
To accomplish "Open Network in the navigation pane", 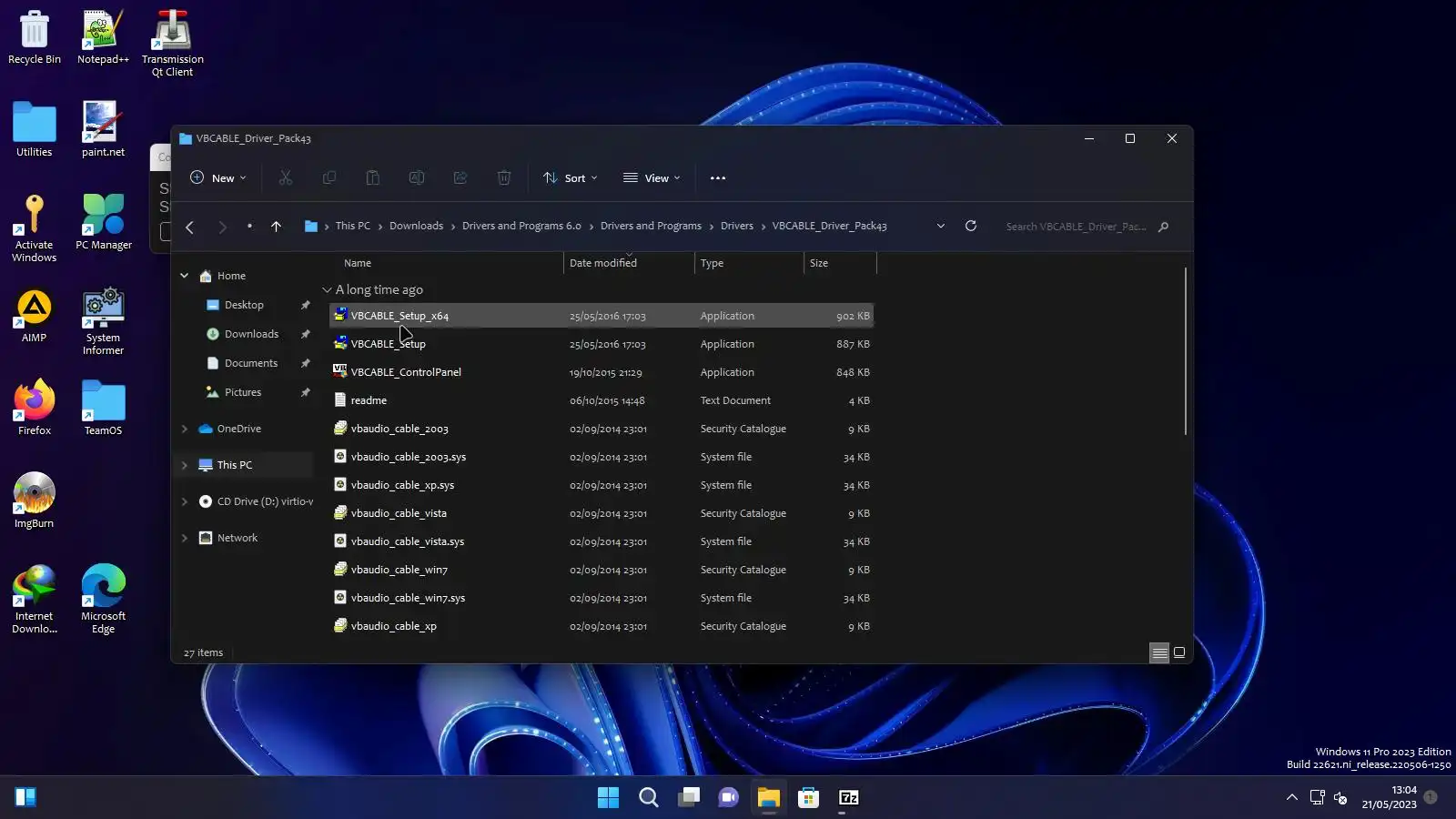I will click(238, 538).
